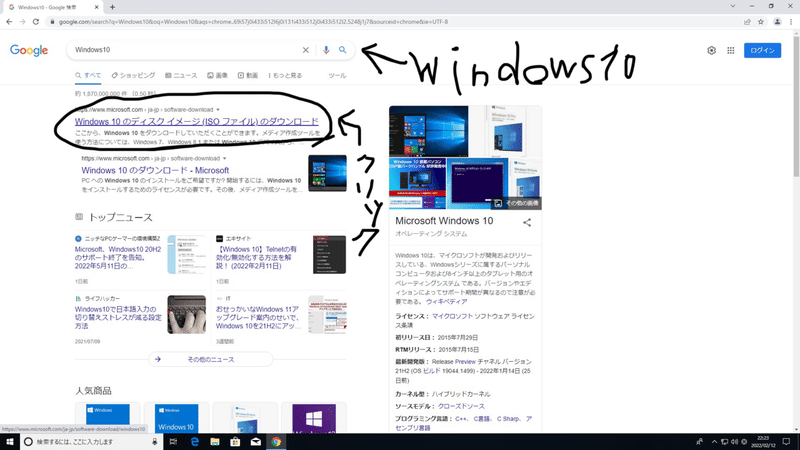Click ツール search tools
The image size is (800, 450).
pos(337,76)
